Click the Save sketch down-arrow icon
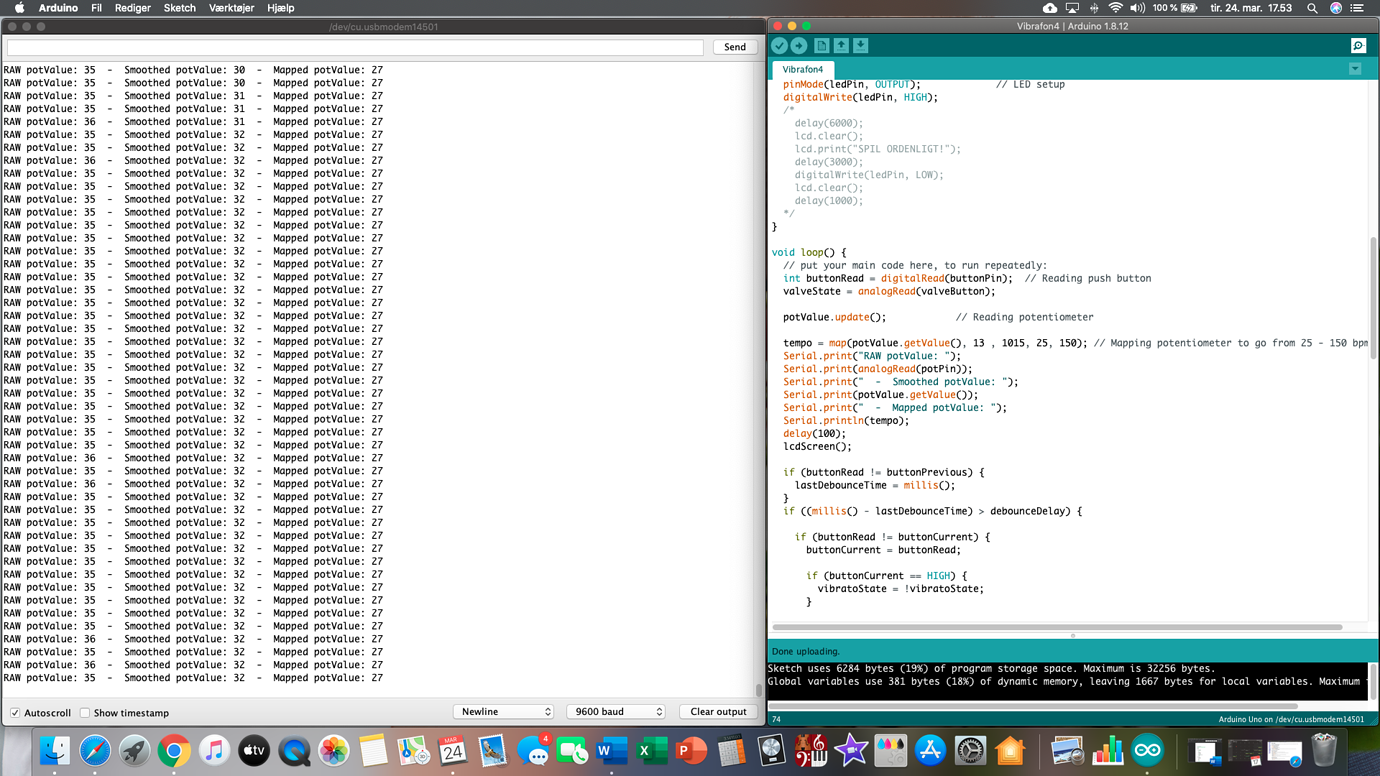1380x776 pixels. [x=860, y=46]
